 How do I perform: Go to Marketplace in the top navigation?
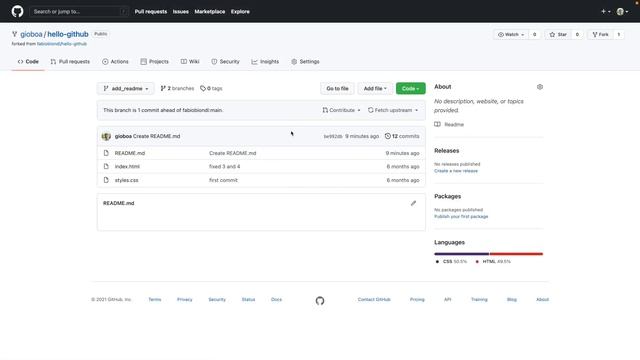209,11
